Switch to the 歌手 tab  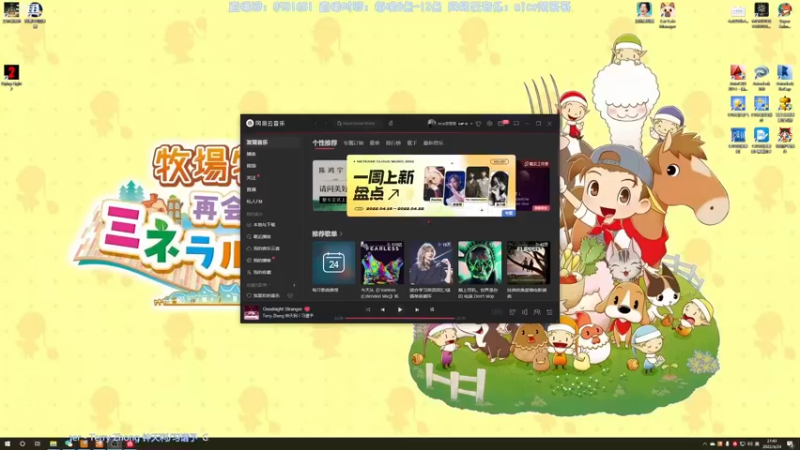click(412, 143)
